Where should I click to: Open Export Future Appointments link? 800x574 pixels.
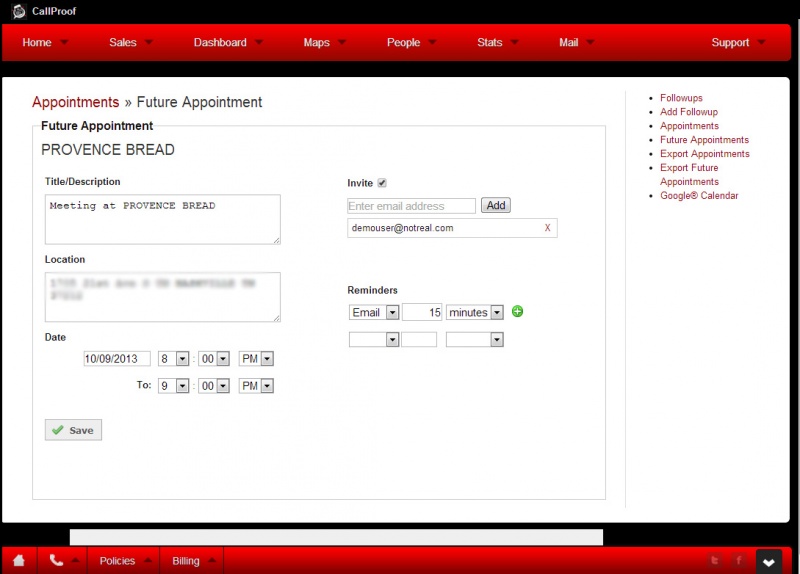click(689, 174)
